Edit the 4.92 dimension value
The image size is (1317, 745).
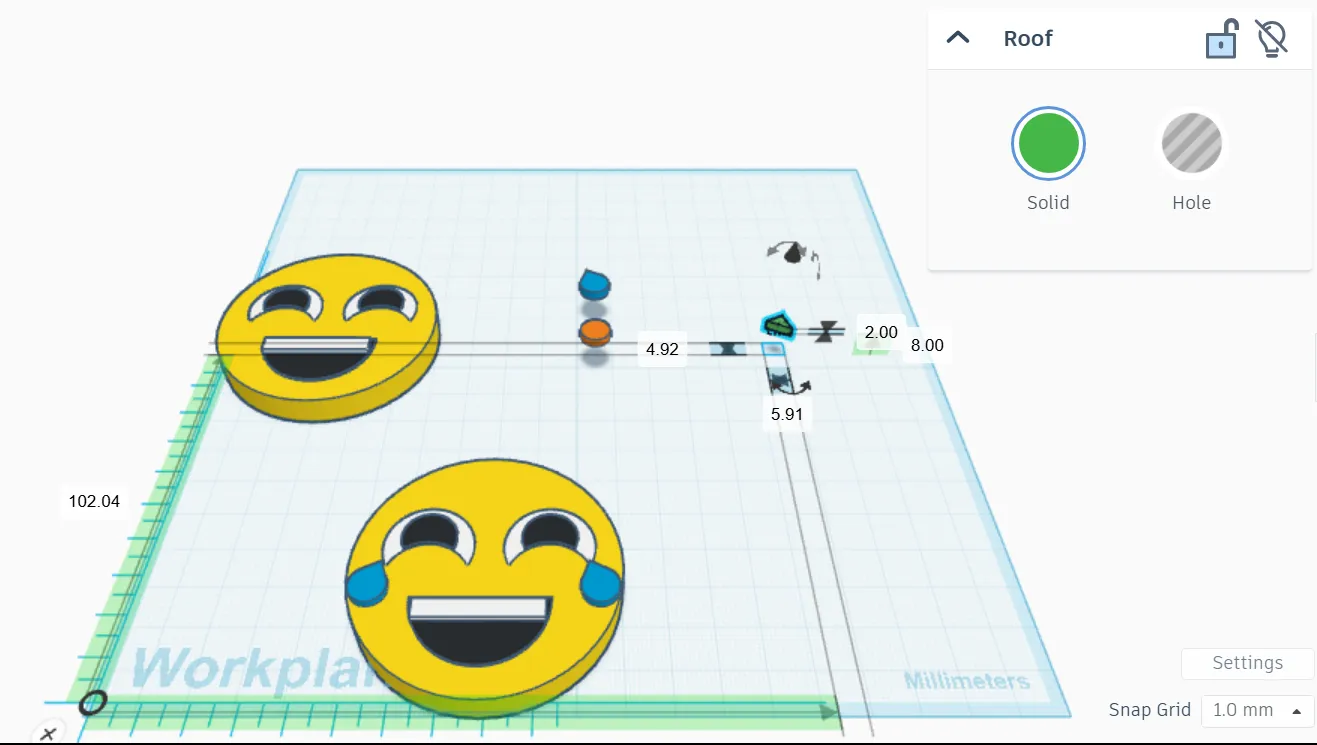[x=662, y=349]
